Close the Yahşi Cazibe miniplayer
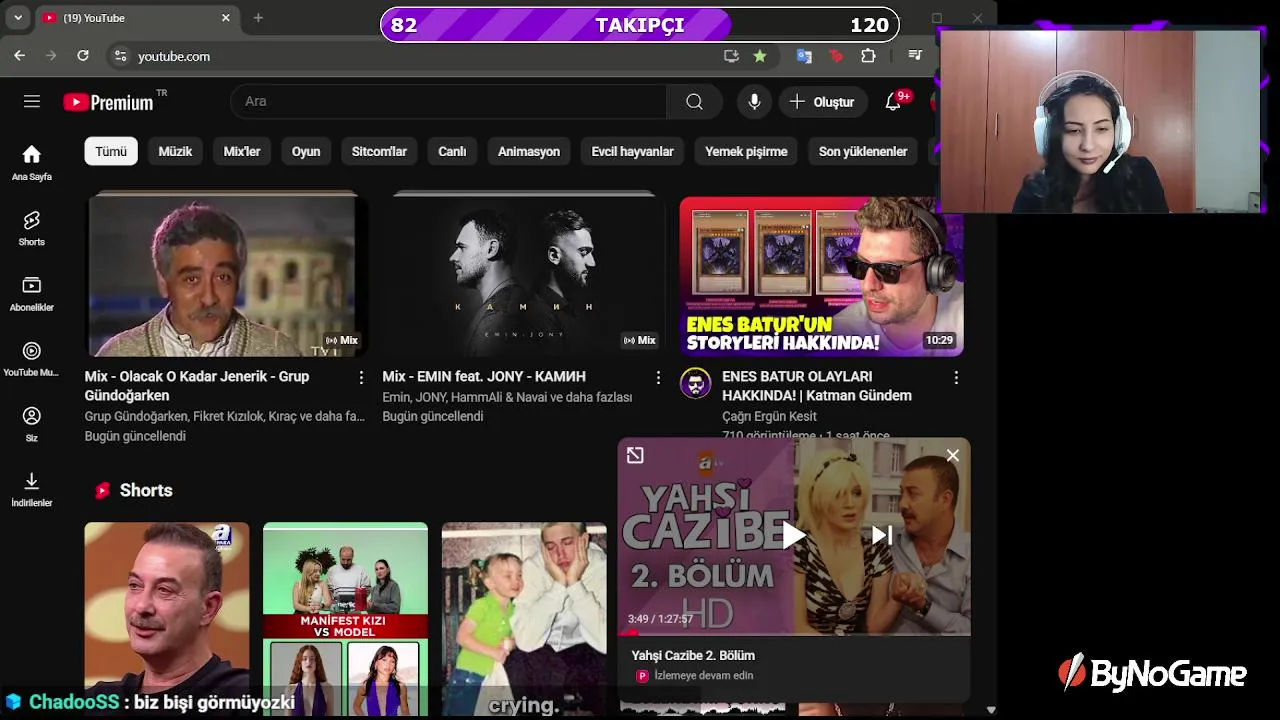The image size is (1280, 720). [952, 455]
